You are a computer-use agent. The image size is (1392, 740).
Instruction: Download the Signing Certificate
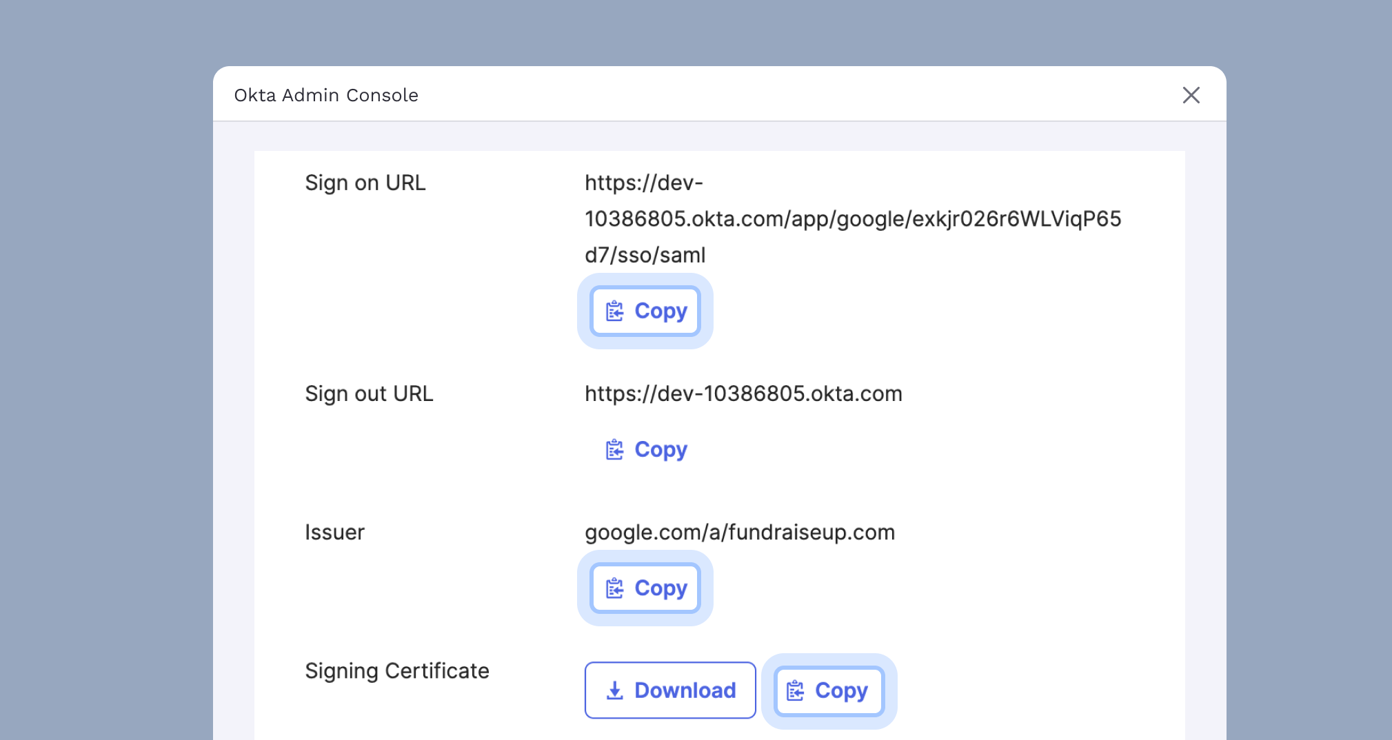[x=670, y=690]
